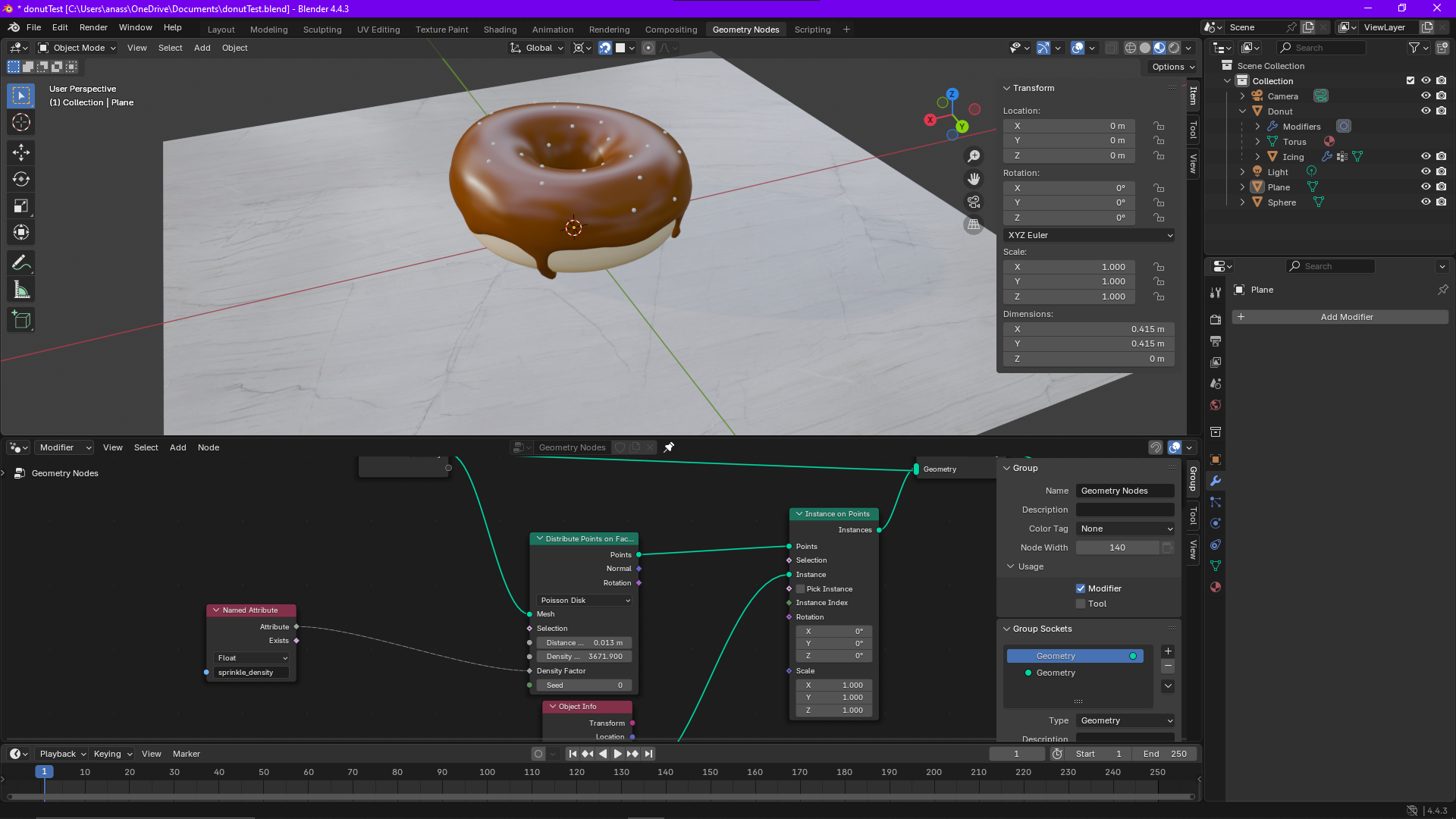Click the pan view hand icon
Viewport: 1456px width, 819px height.
coord(974,179)
